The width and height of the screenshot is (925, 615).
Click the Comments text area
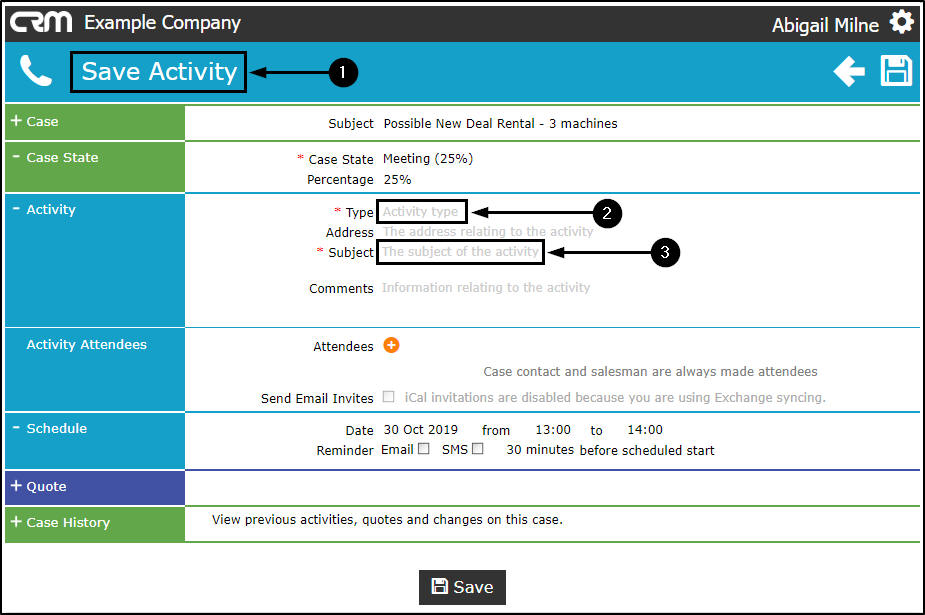pos(486,288)
